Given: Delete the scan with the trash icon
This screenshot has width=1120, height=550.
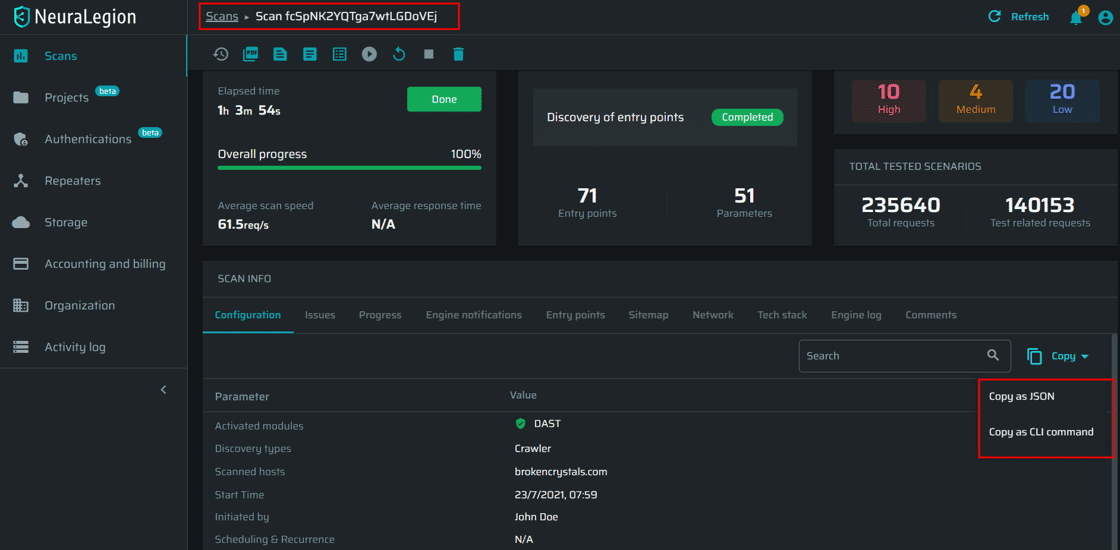Looking at the screenshot, I should pos(459,54).
